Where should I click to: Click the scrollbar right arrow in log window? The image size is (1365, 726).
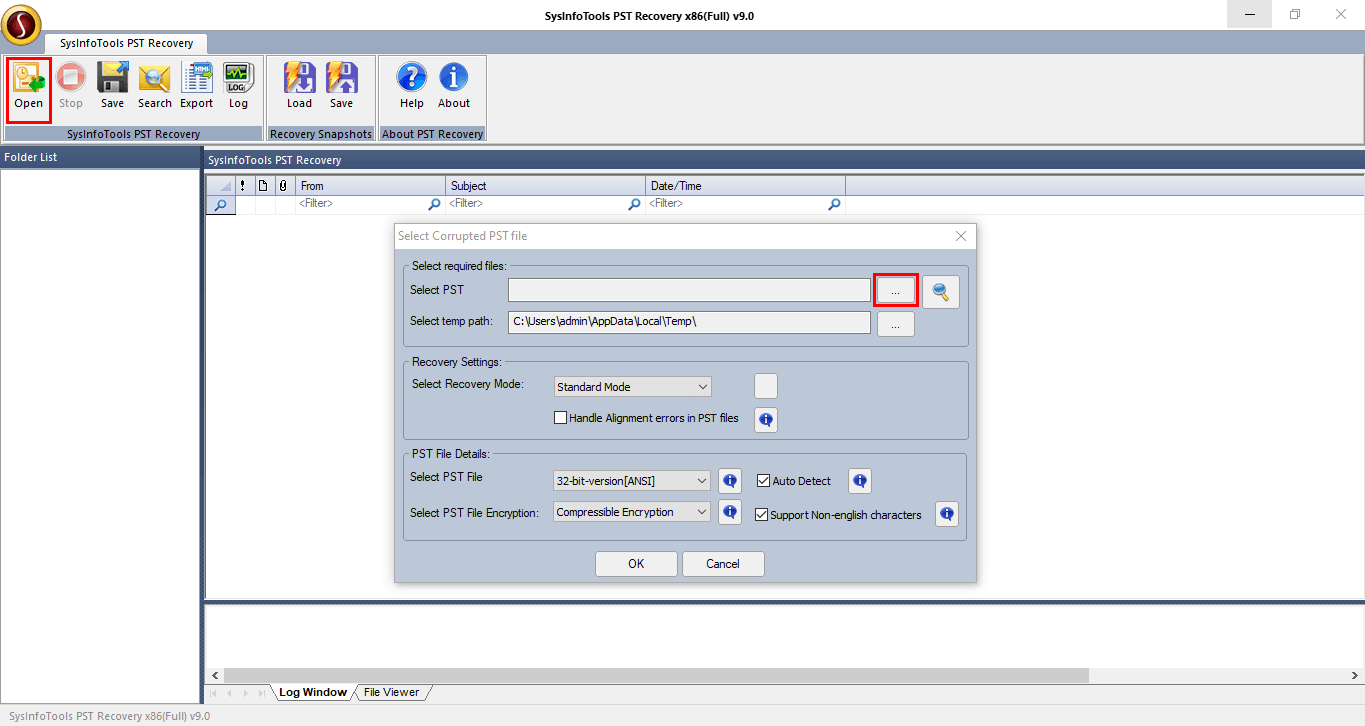tap(1357, 675)
